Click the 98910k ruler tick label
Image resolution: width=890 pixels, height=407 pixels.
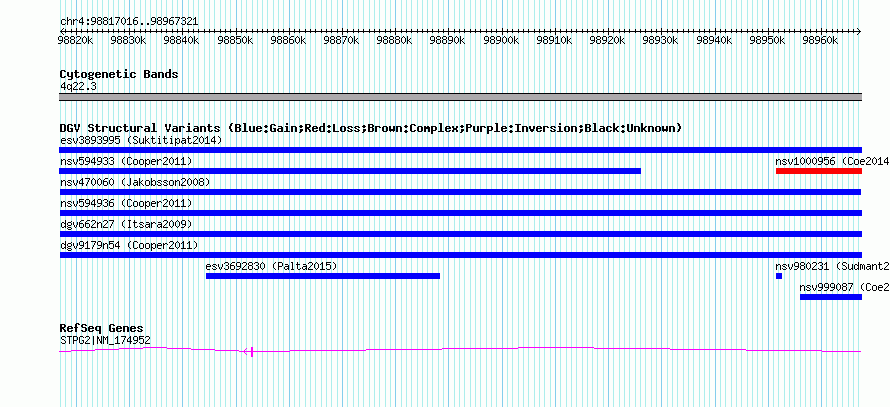point(555,40)
